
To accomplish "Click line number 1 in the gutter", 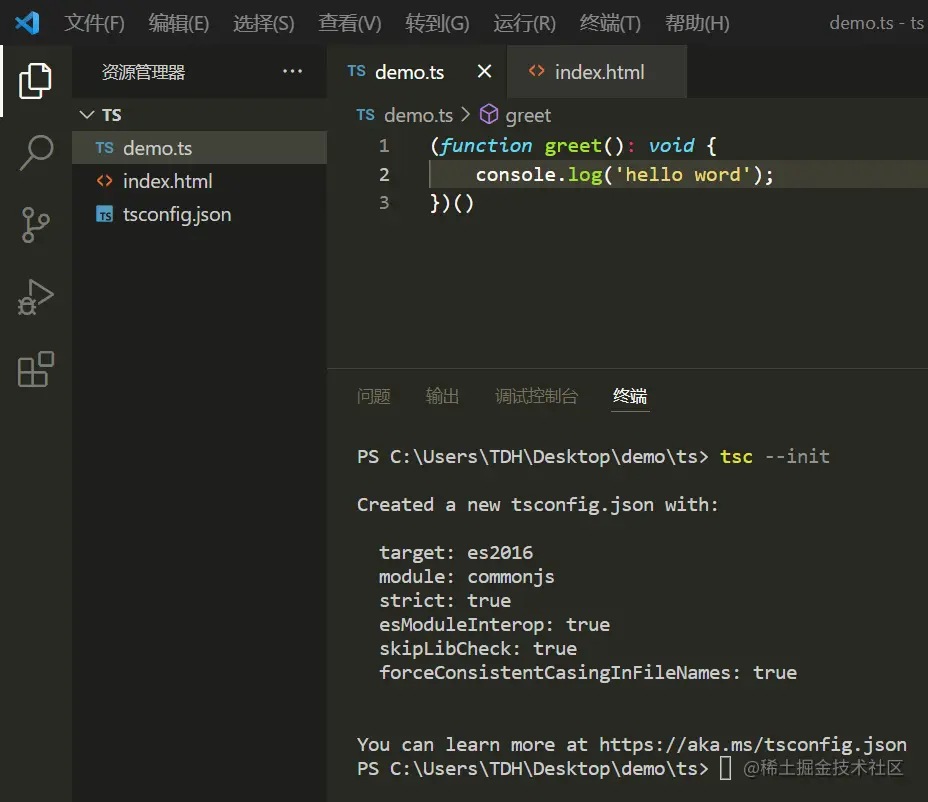I will [384, 146].
